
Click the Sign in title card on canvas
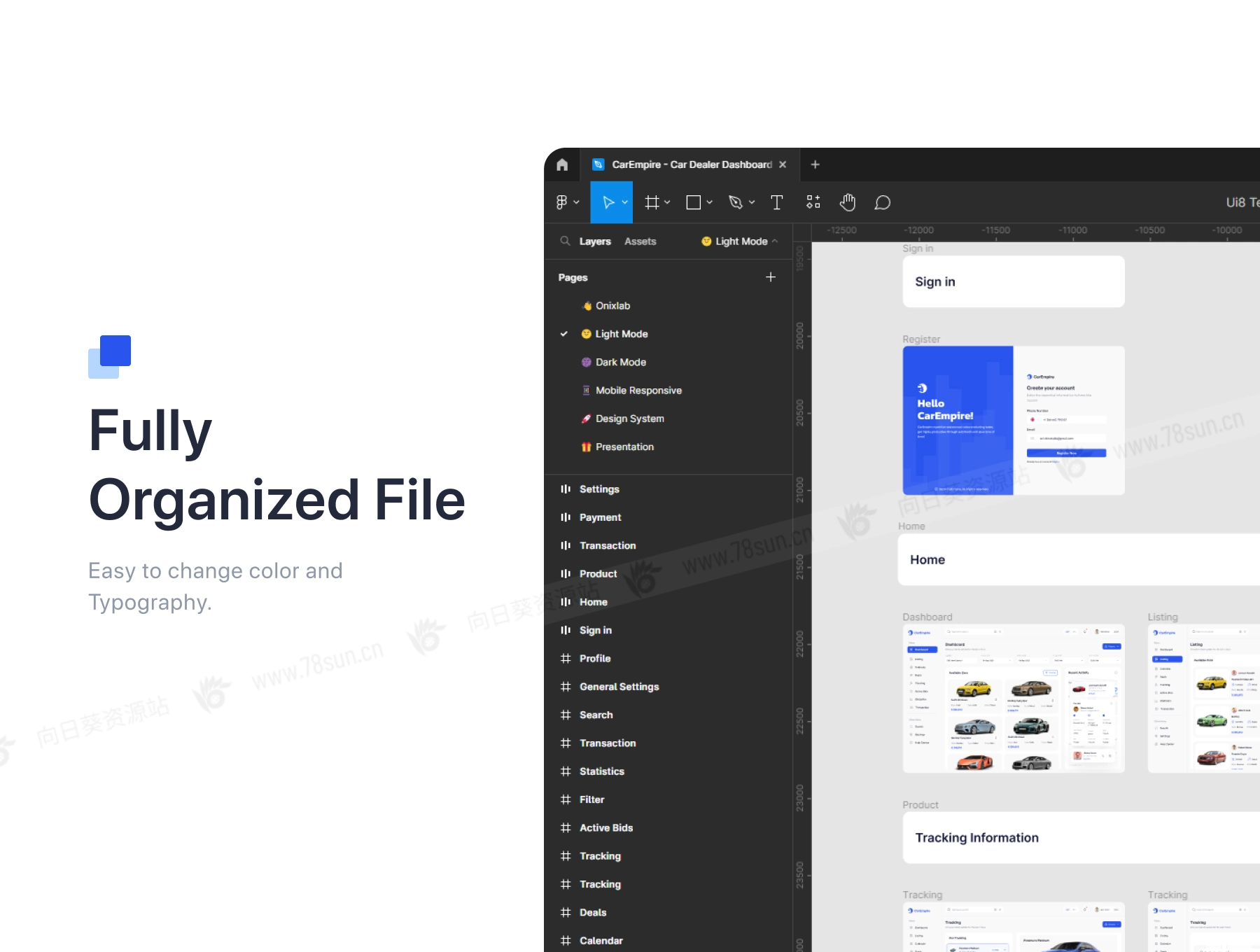coord(1014,281)
